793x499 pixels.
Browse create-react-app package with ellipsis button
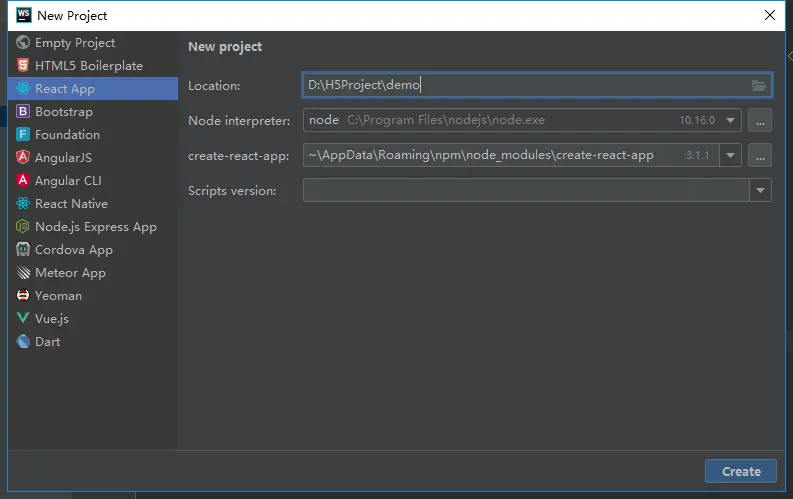(760, 155)
